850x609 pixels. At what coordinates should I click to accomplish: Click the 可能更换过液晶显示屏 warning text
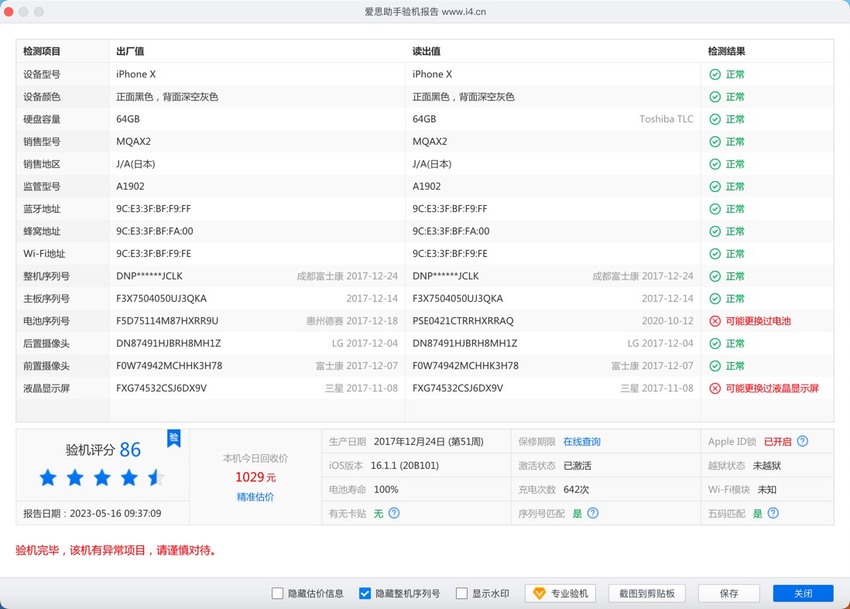pyautogui.click(x=772, y=388)
